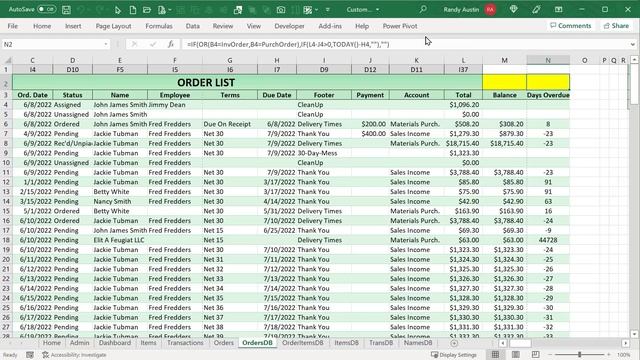Switch to the Formulas tab
640x360 pixels.
click(159, 26)
